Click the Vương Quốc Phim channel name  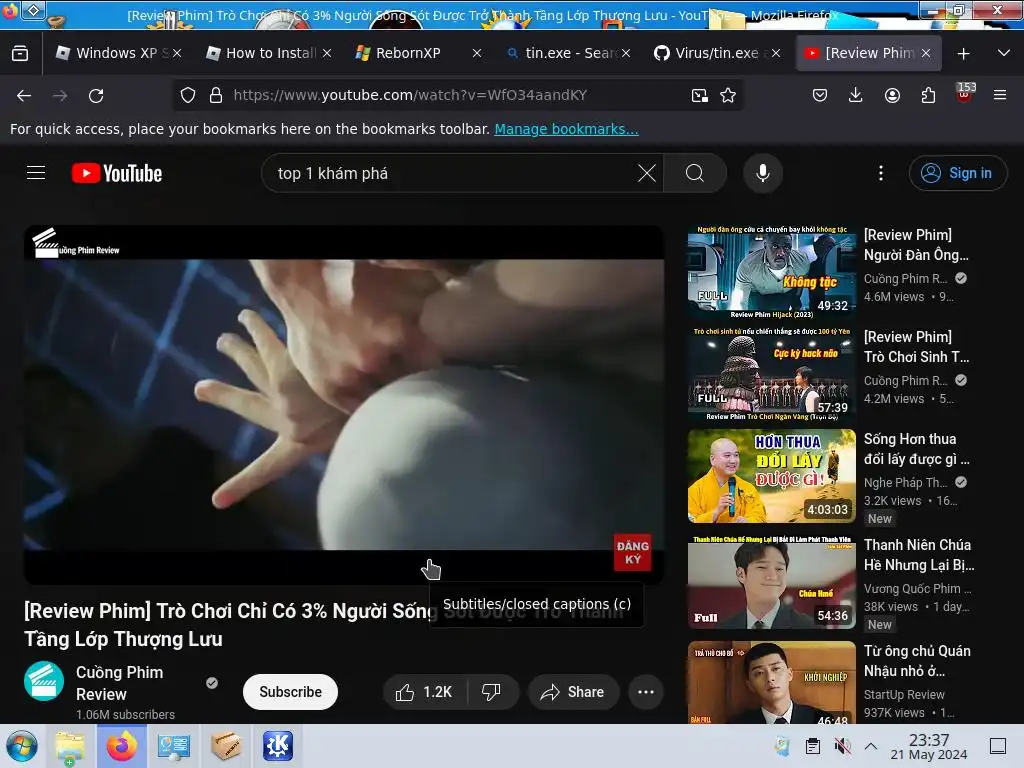pyautogui.click(x=917, y=588)
